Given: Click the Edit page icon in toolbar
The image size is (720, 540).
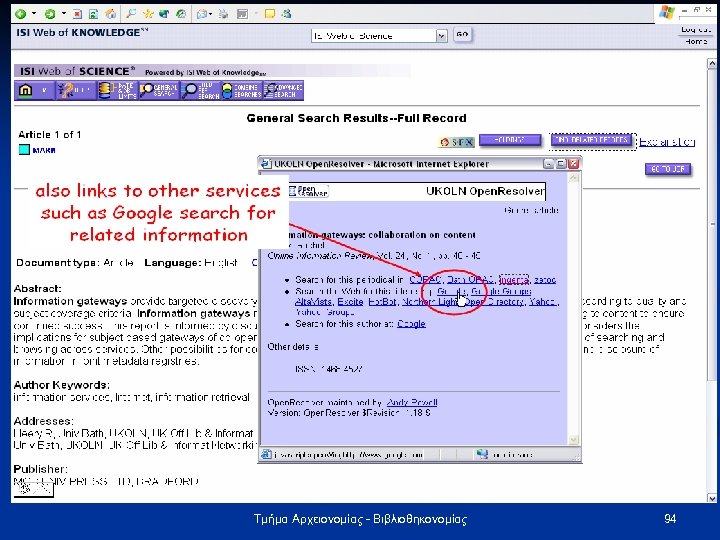Looking at the screenshot, I should click(242, 14).
